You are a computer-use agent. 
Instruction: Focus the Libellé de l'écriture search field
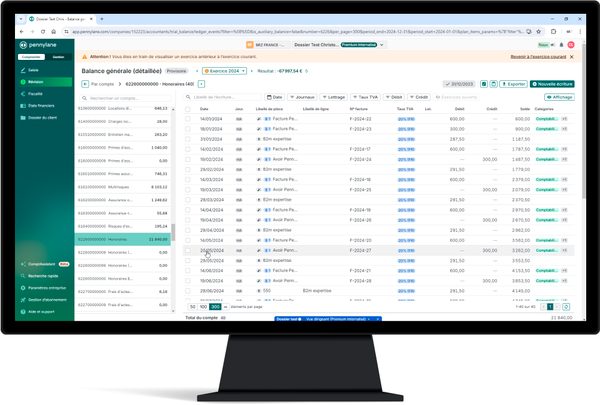223,97
